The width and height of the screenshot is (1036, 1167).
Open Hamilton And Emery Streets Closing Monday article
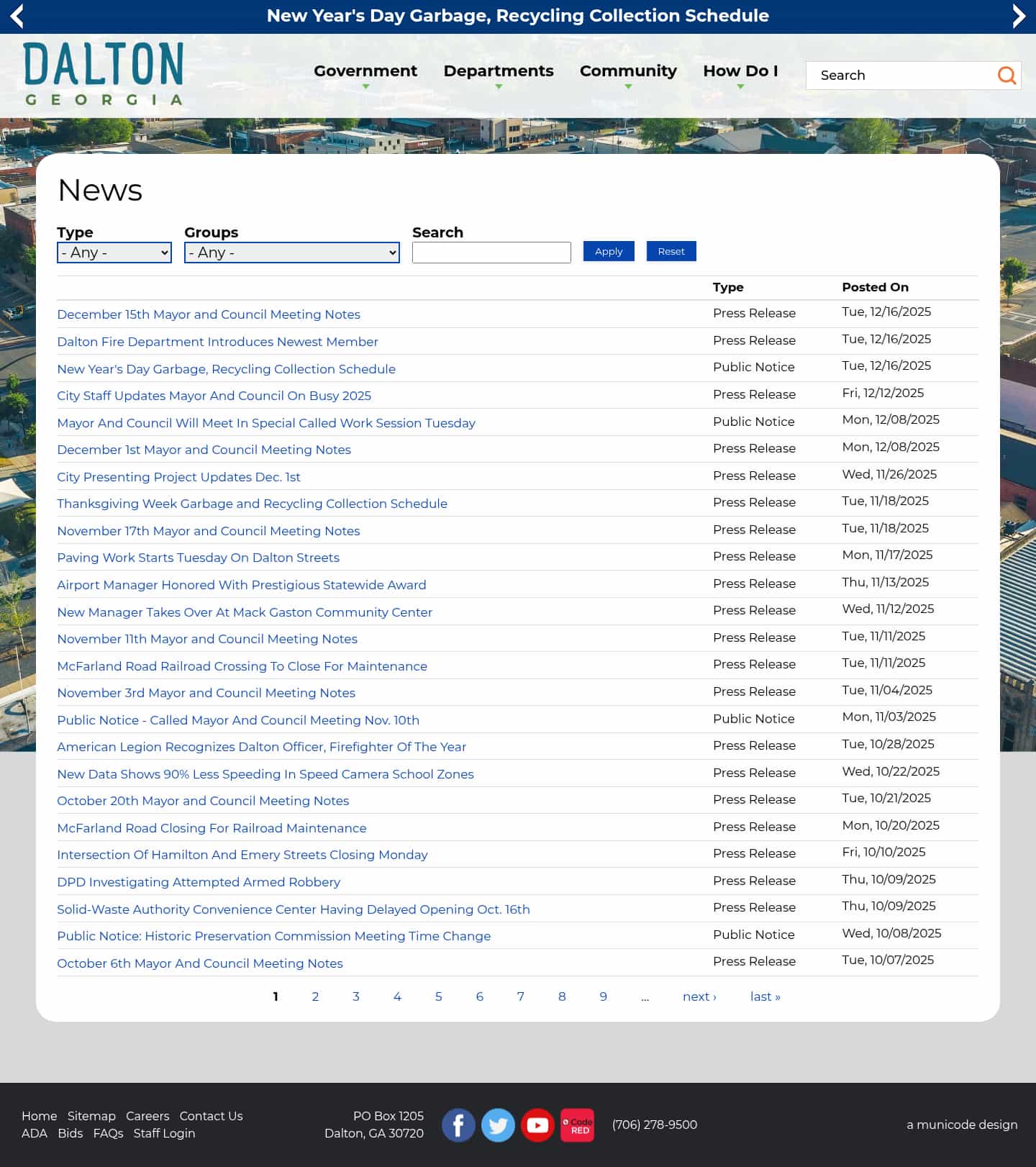click(x=242, y=855)
